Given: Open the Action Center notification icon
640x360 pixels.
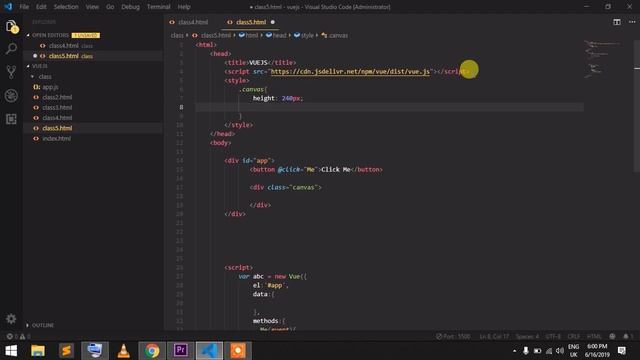Looking at the screenshot, I should [622, 351].
